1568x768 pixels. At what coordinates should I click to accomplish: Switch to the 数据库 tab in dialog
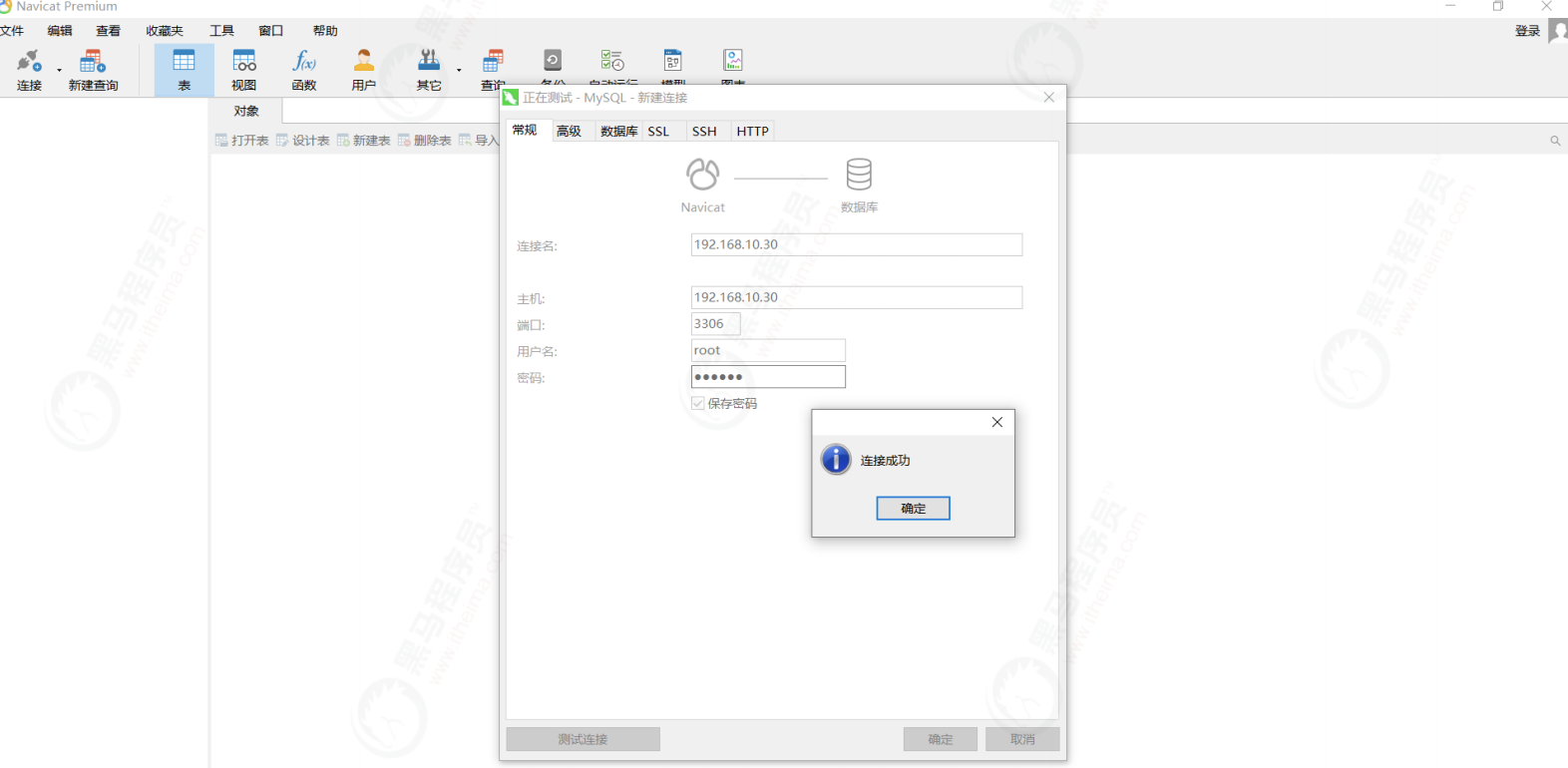point(618,131)
